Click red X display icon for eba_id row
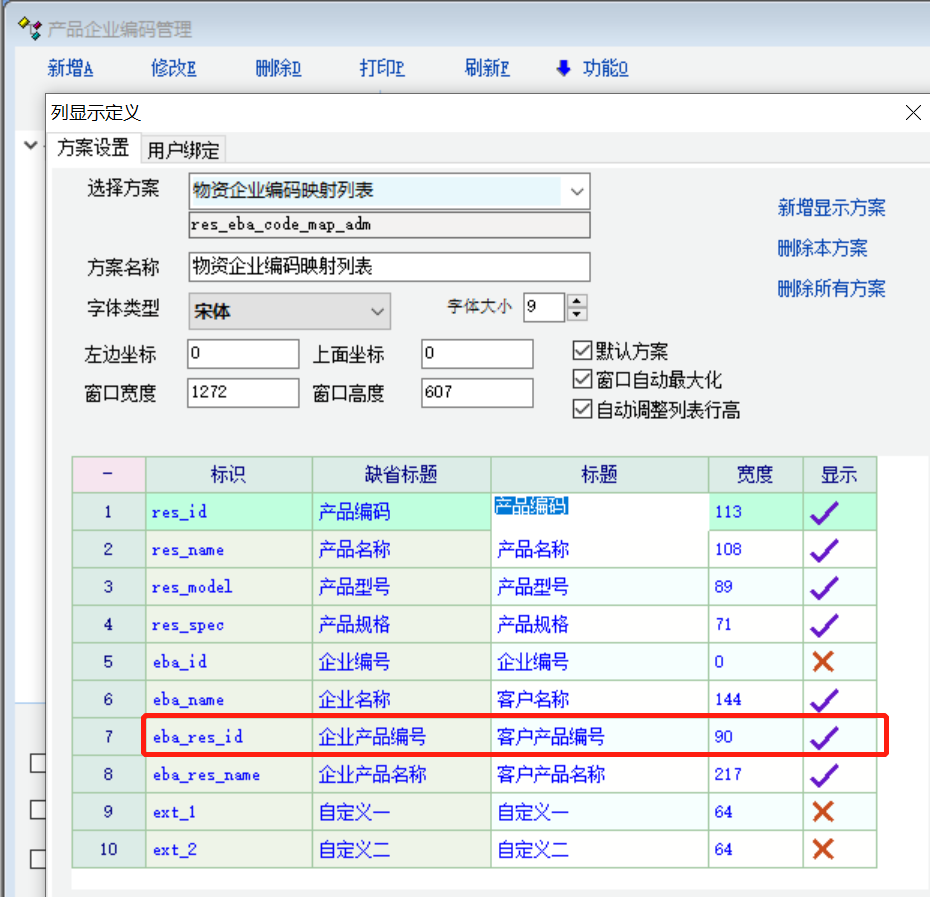Image resolution: width=930 pixels, height=897 pixels. point(824,661)
